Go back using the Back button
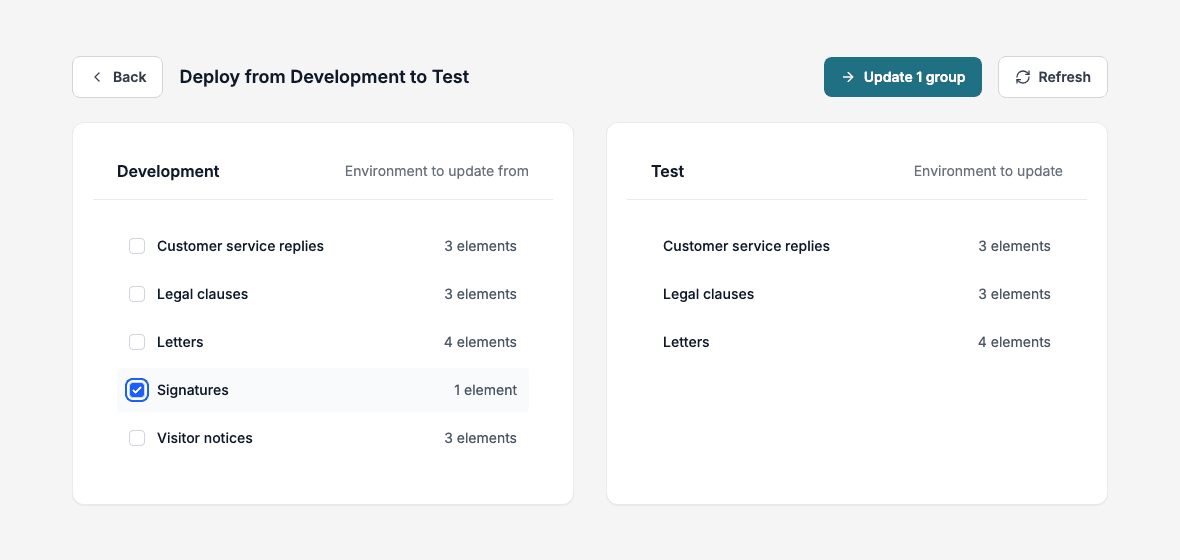 (117, 77)
